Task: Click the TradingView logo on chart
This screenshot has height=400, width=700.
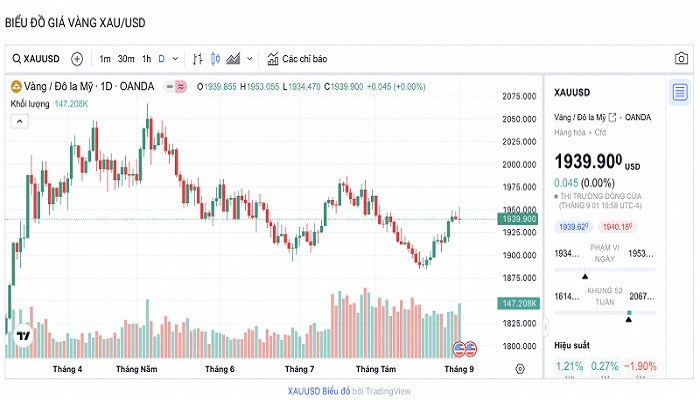Action: pyautogui.click(x=22, y=339)
